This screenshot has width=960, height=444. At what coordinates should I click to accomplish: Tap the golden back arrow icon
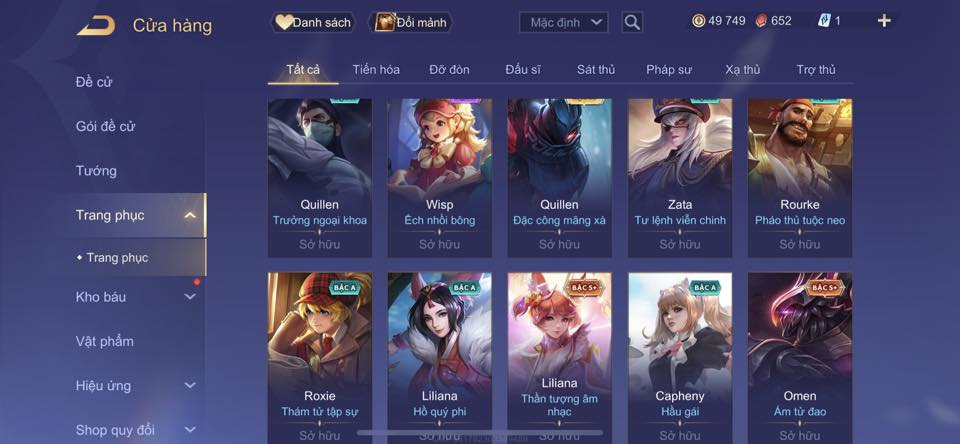pos(96,25)
